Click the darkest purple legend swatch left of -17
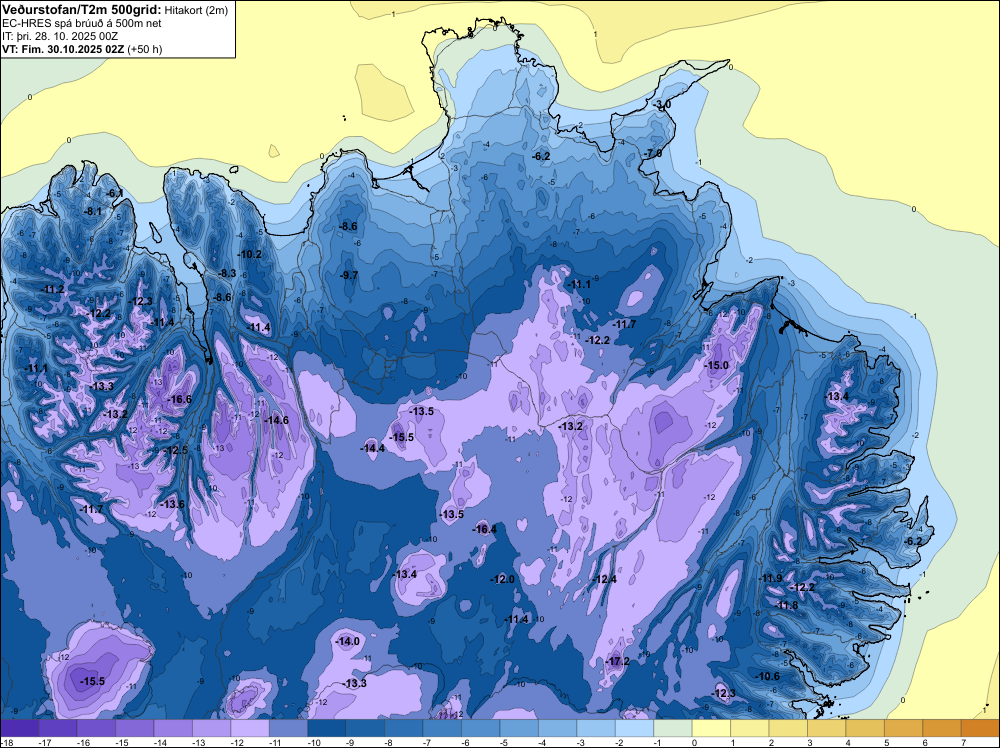This screenshot has height=748, width=1000. click(x=19, y=728)
